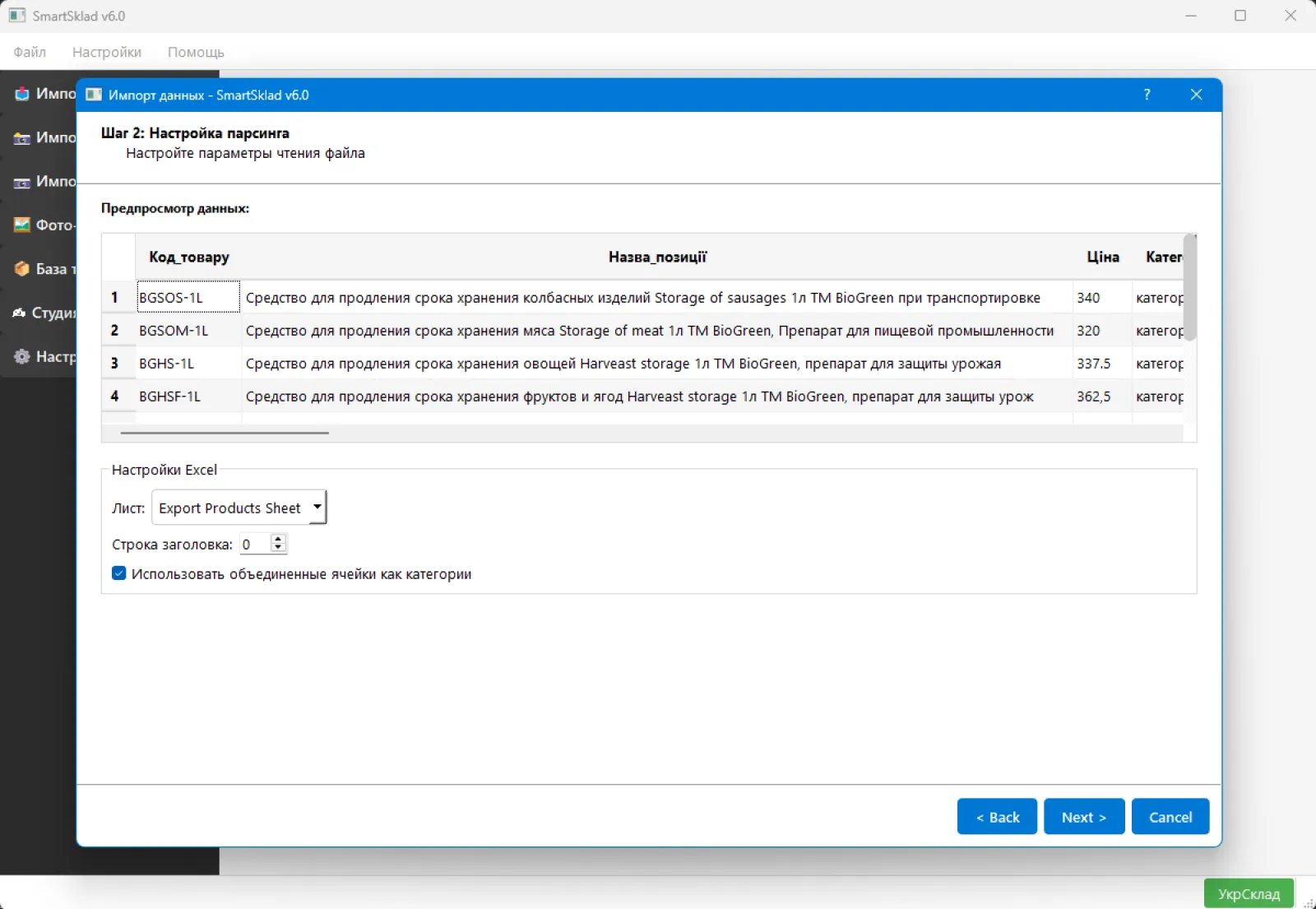Select the BGSOS-1L cell
Image resolution: width=1316 pixels, height=909 pixels.
pyautogui.click(x=188, y=297)
